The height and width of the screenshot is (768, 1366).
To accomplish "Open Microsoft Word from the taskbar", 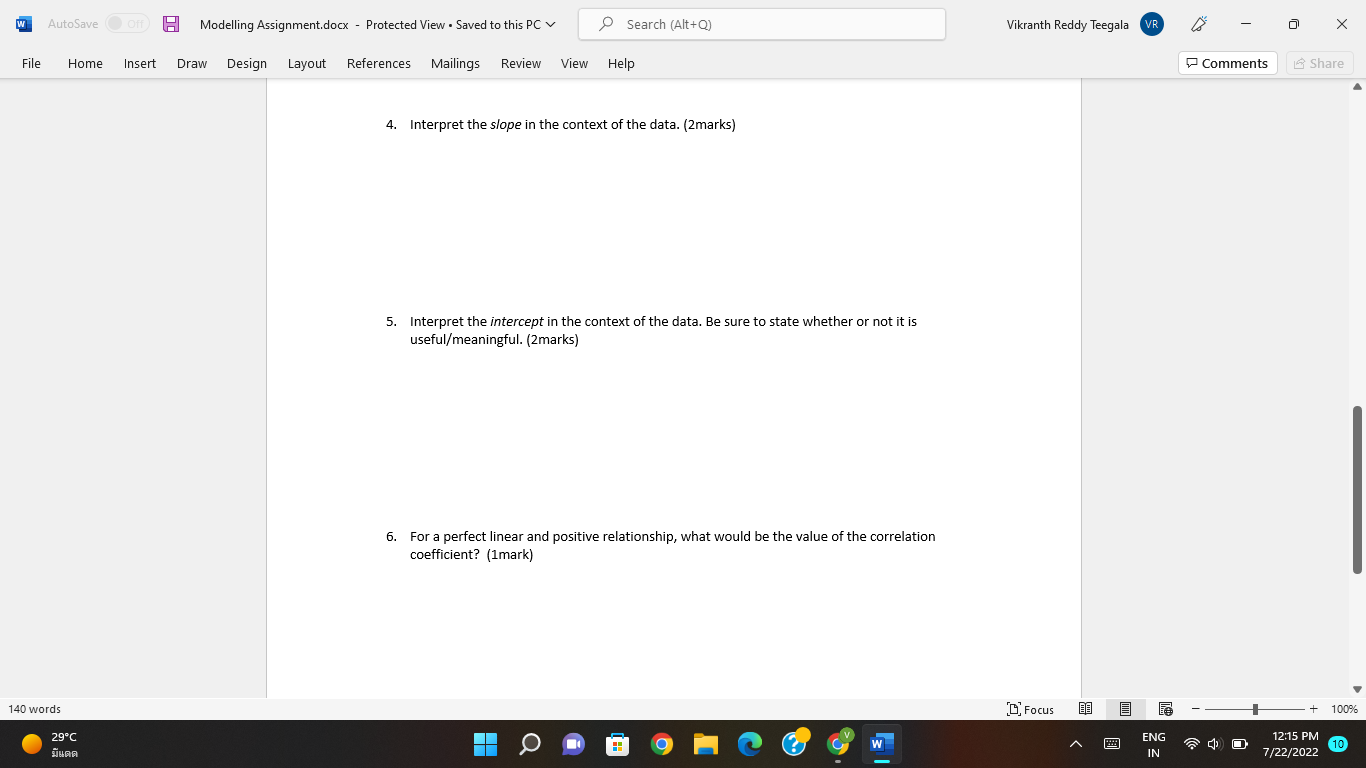I will point(881,744).
